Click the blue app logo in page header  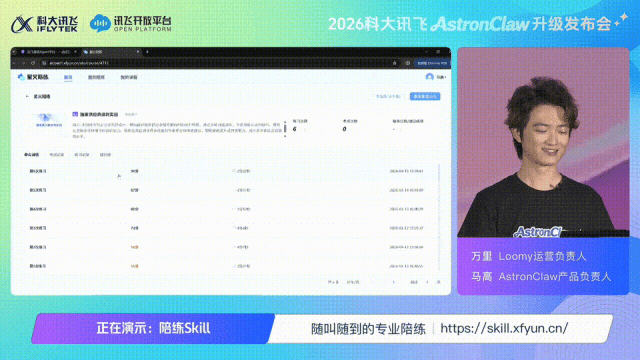coord(21,77)
